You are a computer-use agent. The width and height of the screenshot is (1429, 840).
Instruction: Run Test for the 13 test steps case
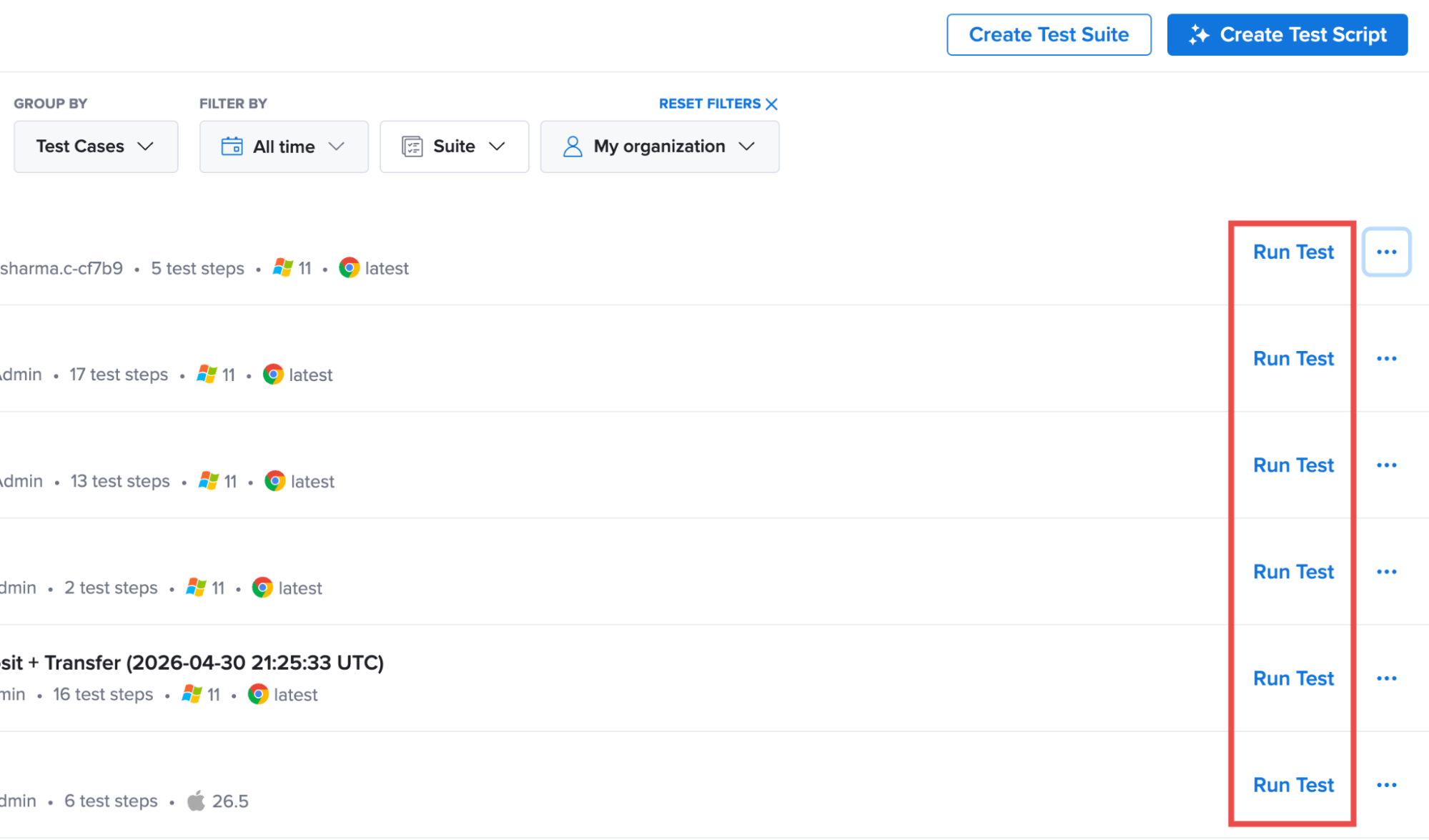point(1293,465)
